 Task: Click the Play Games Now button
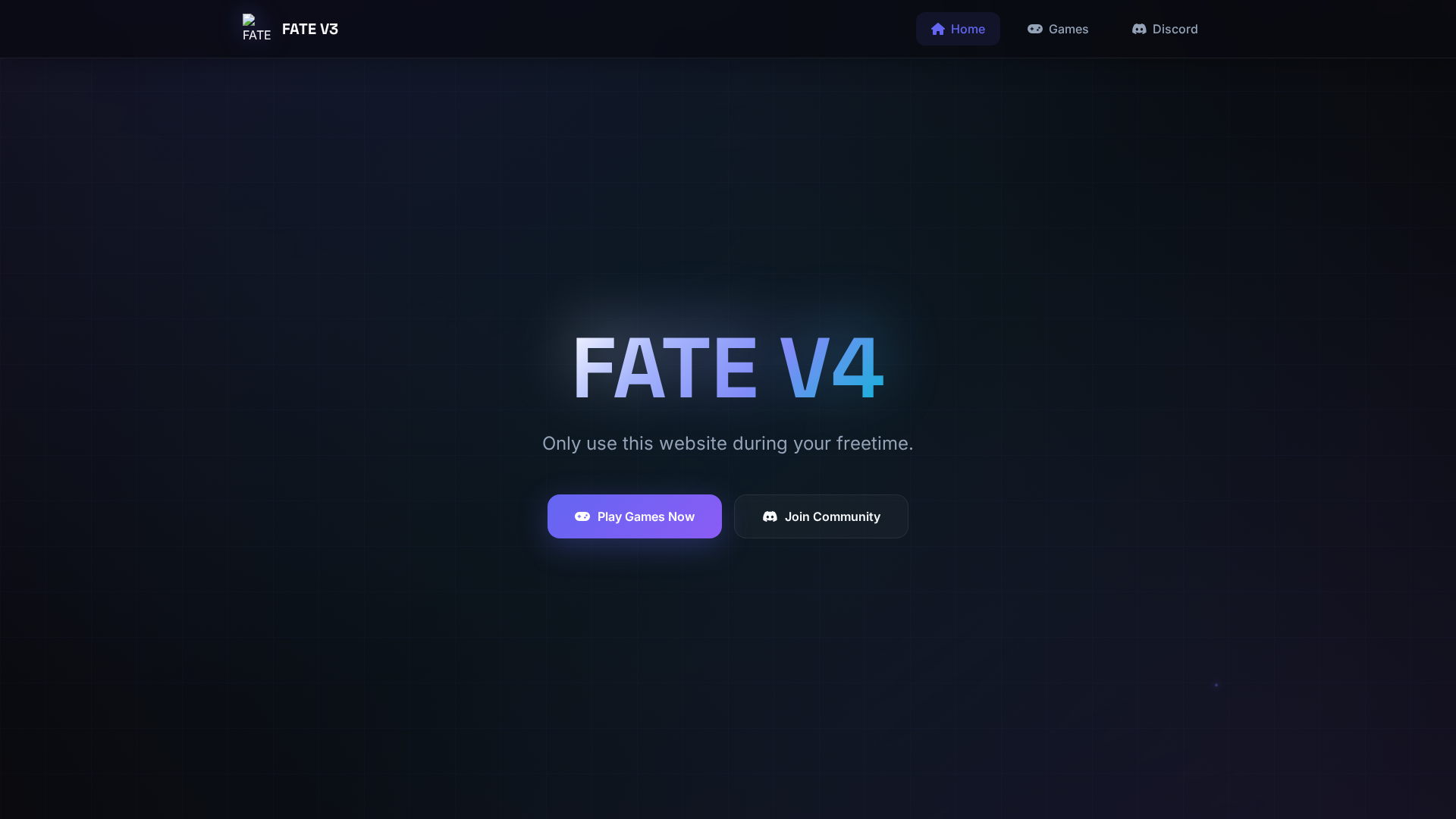(x=635, y=516)
